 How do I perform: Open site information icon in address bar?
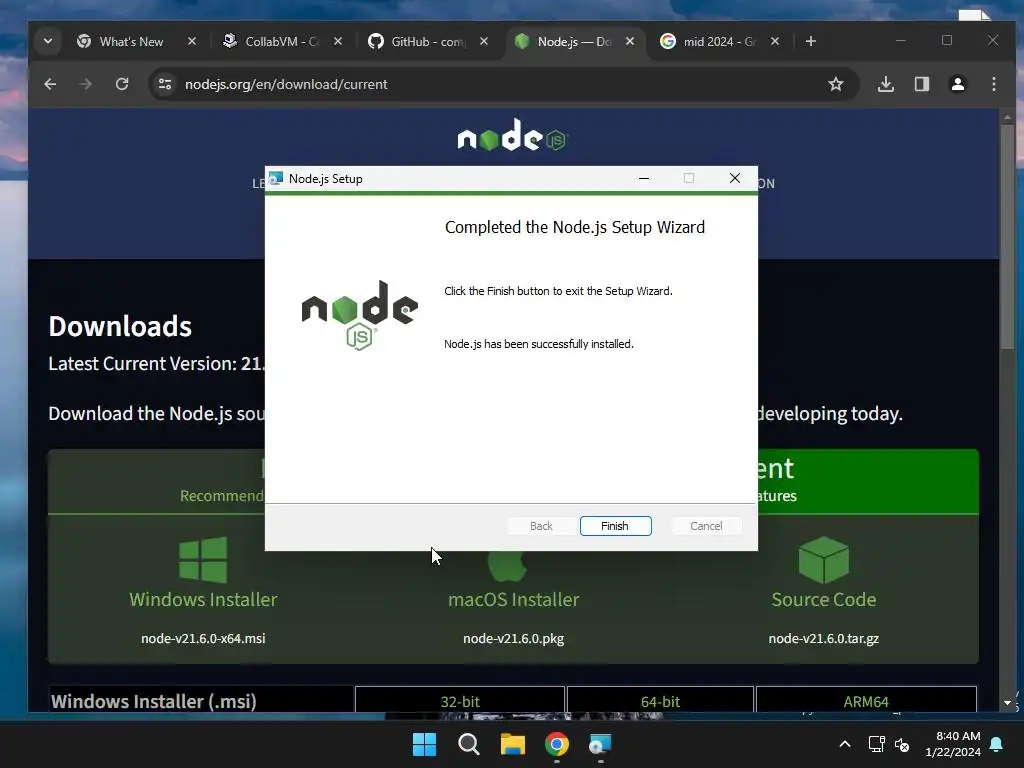point(165,84)
